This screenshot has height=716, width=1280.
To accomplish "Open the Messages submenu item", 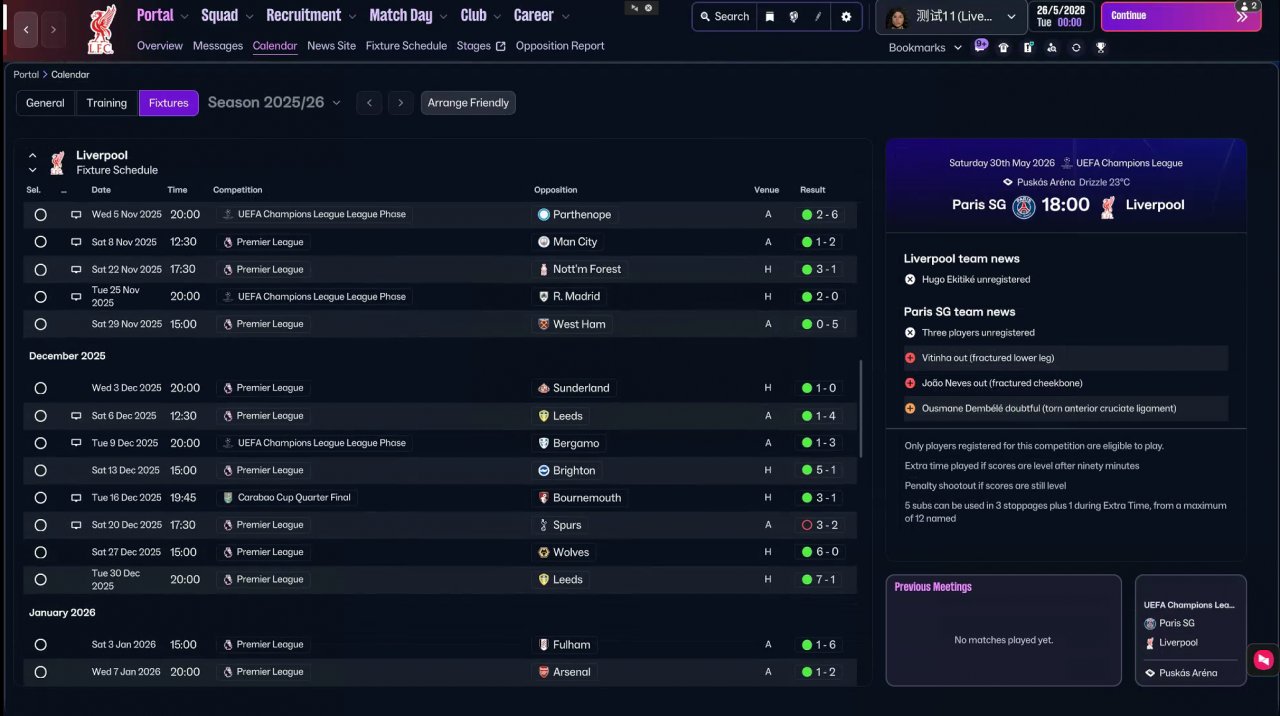I will 218,46.
